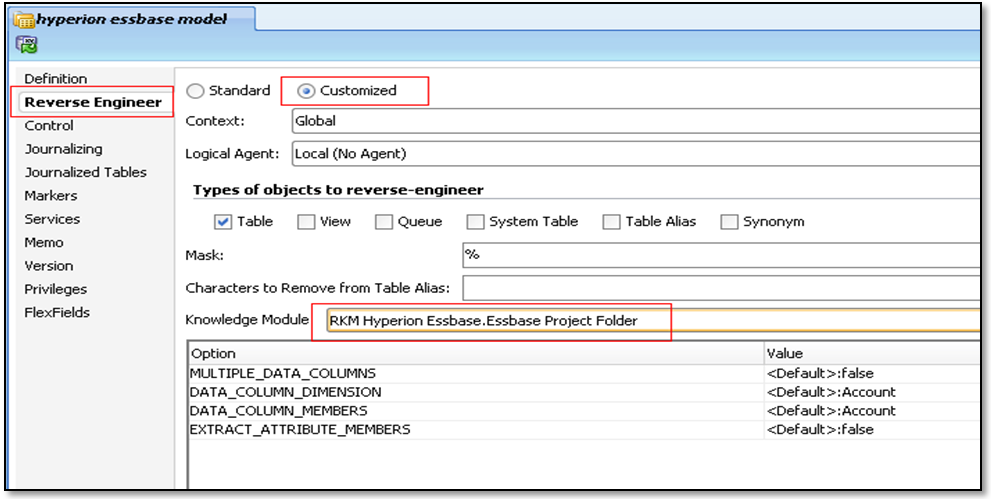Image resolution: width=991 pixels, height=499 pixels.
Task: Select the MULTIPLE_DATA_COLUMNS option row
Action: (586, 373)
